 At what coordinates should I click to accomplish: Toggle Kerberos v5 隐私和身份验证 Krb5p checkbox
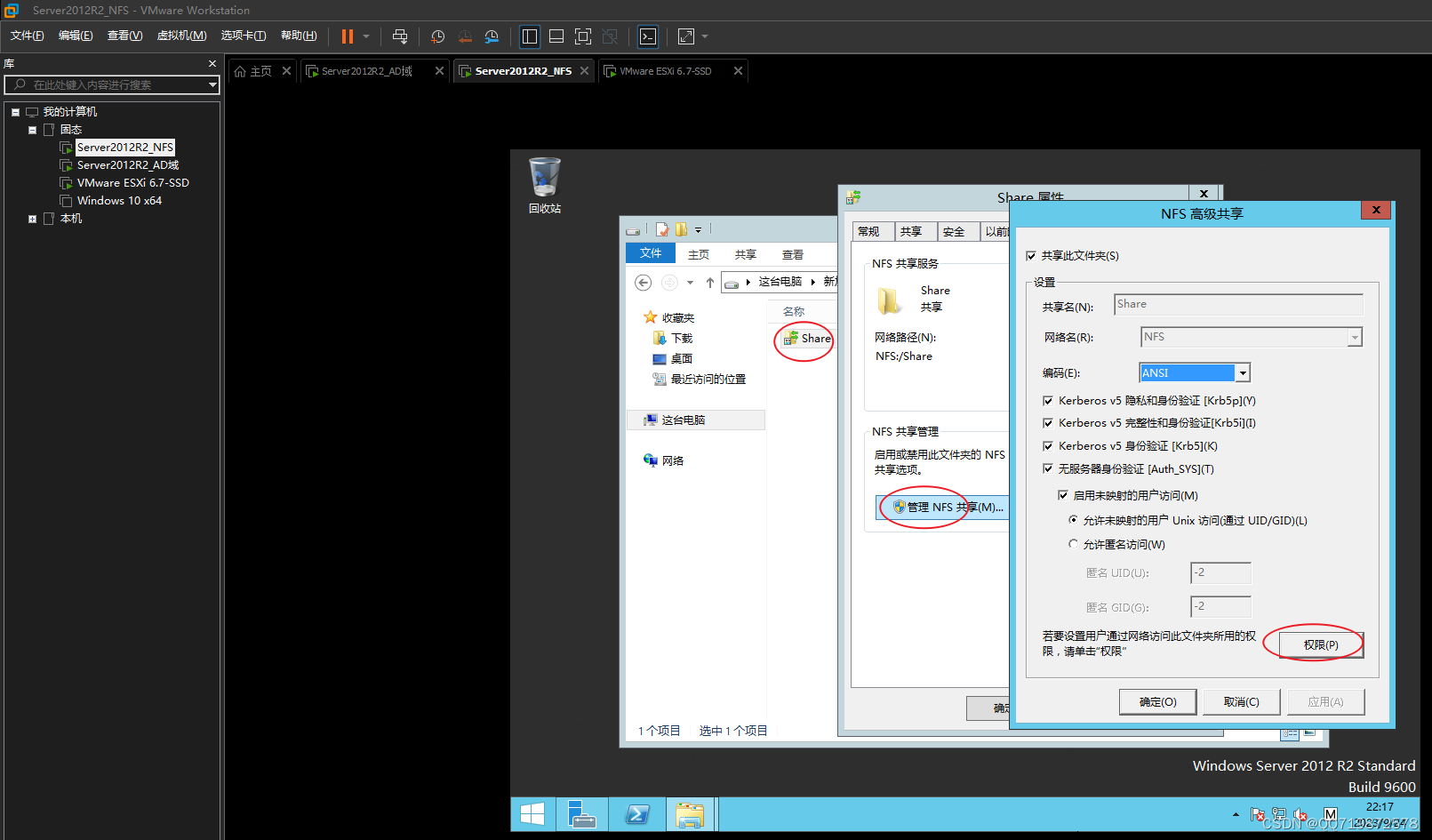(x=1048, y=401)
